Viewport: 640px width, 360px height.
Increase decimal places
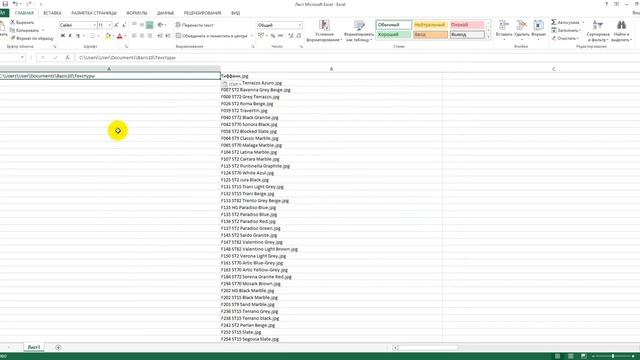pos(291,36)
